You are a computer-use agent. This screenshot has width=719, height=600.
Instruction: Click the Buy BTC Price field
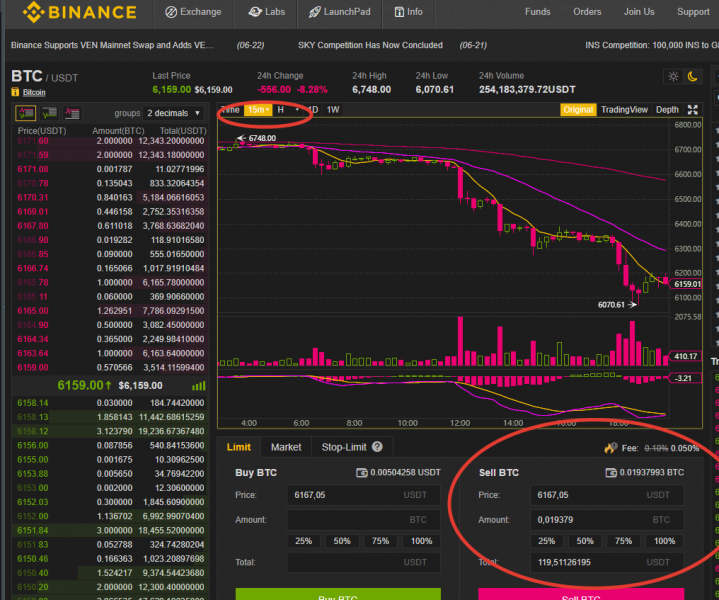[363, 495]
